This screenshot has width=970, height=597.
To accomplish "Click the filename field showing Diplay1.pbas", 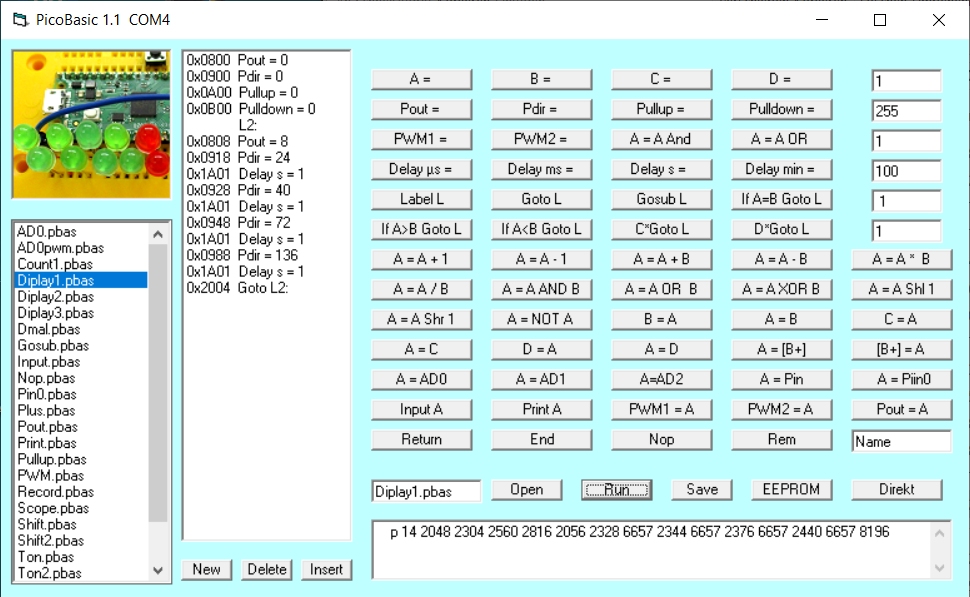I will [x=426, y=491].
